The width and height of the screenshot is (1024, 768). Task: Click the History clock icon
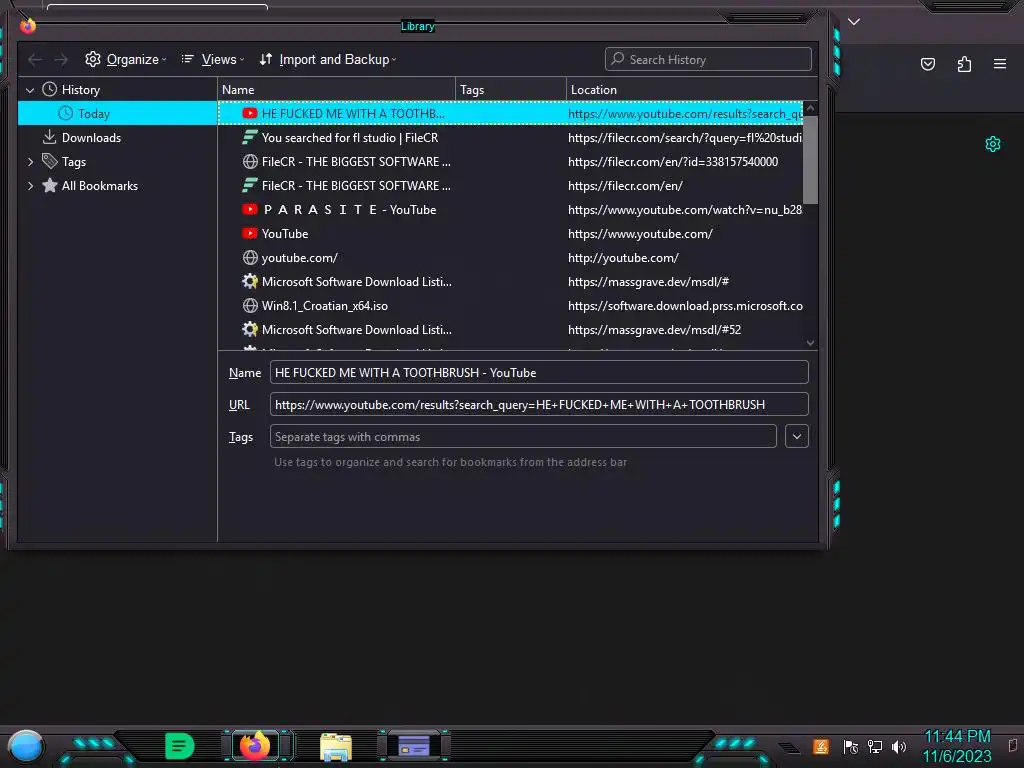click(50, 89)
